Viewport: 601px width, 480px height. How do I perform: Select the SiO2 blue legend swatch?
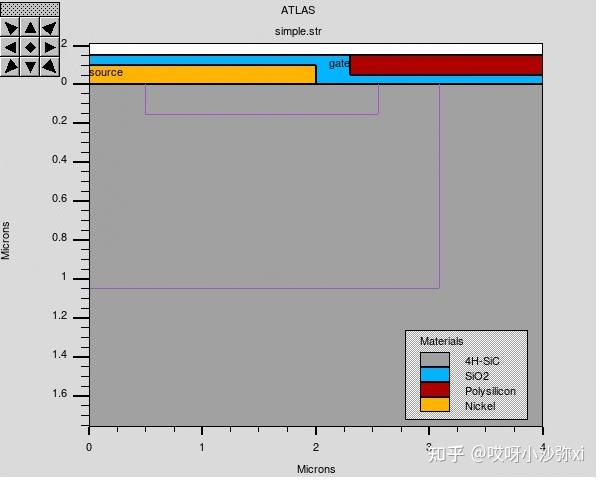tap(435, 375)
